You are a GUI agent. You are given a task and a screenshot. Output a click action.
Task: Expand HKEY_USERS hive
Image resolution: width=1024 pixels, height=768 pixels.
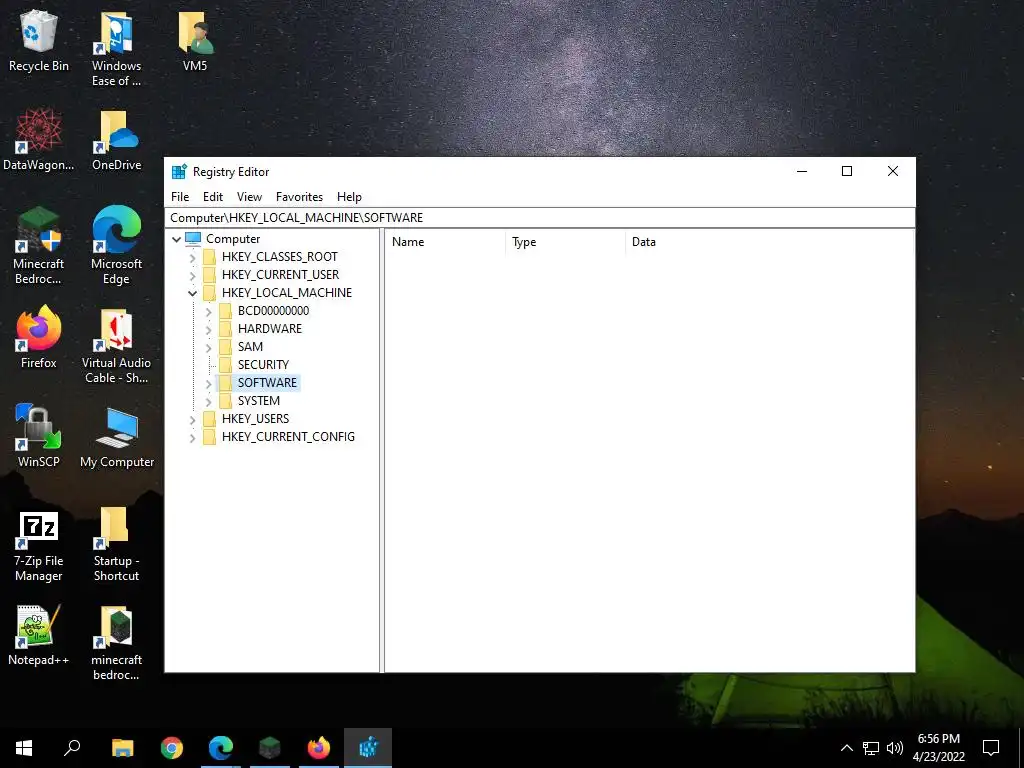click(x=193, y=419)
